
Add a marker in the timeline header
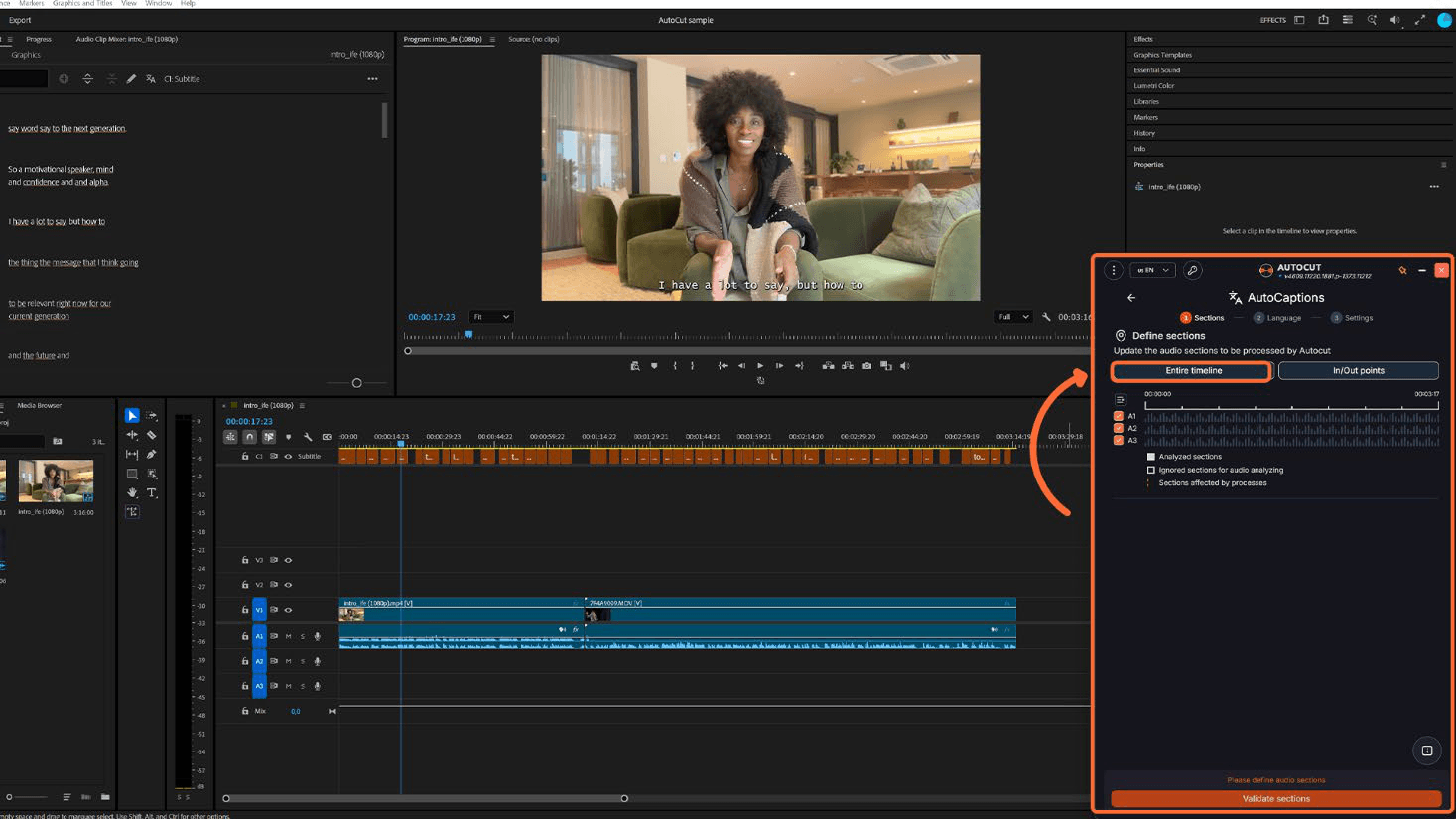coord(289,437)
